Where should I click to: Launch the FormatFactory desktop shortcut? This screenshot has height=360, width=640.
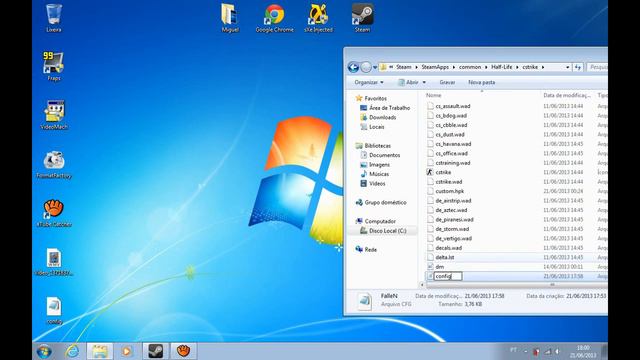coord(54,164)
